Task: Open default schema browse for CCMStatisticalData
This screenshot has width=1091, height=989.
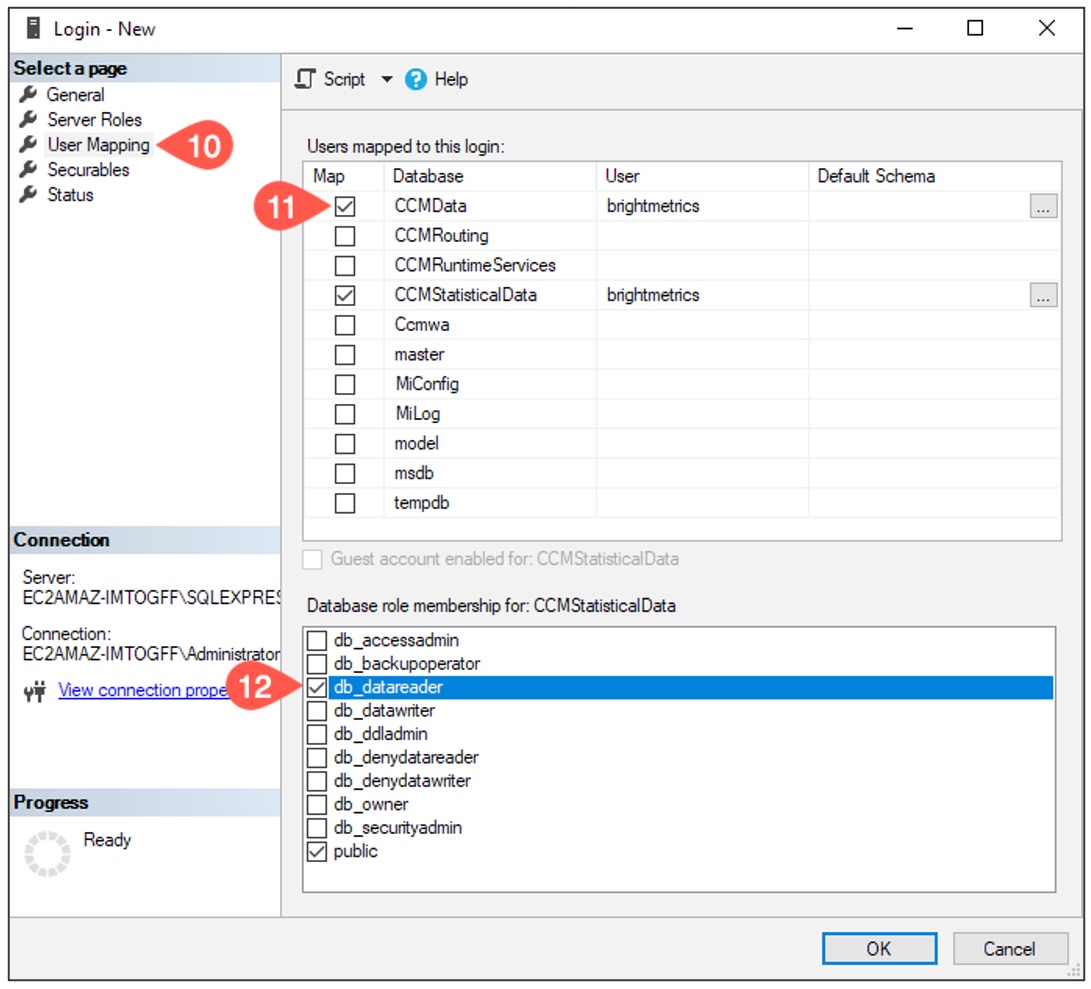Action: pos(1044,295)
